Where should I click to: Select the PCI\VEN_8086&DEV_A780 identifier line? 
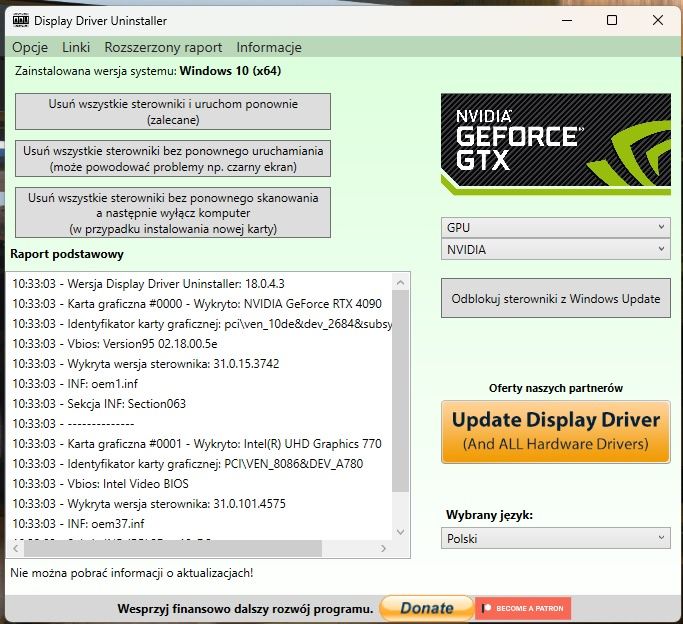(188, 464)
